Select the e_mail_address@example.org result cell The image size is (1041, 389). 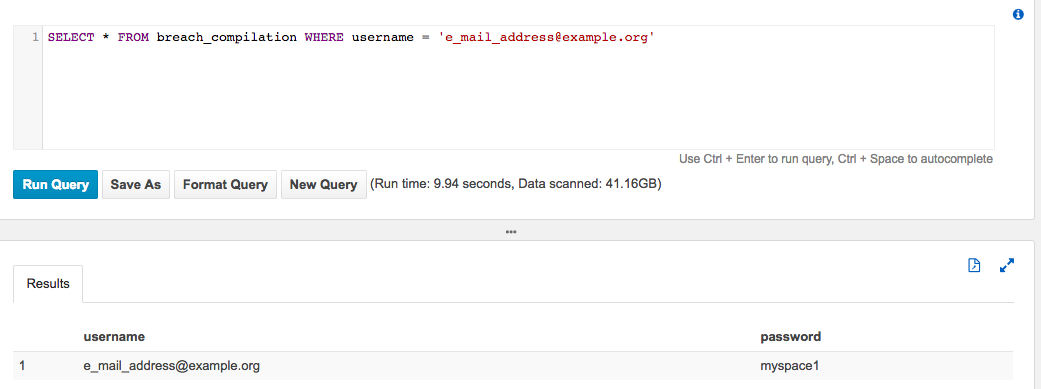coord(172,366)
